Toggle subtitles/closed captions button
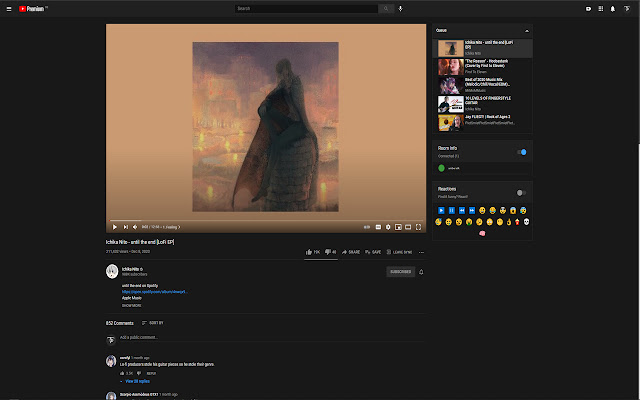Image resolution: width=640 pixels, height=400 pixels. click(x=378, y=227)
